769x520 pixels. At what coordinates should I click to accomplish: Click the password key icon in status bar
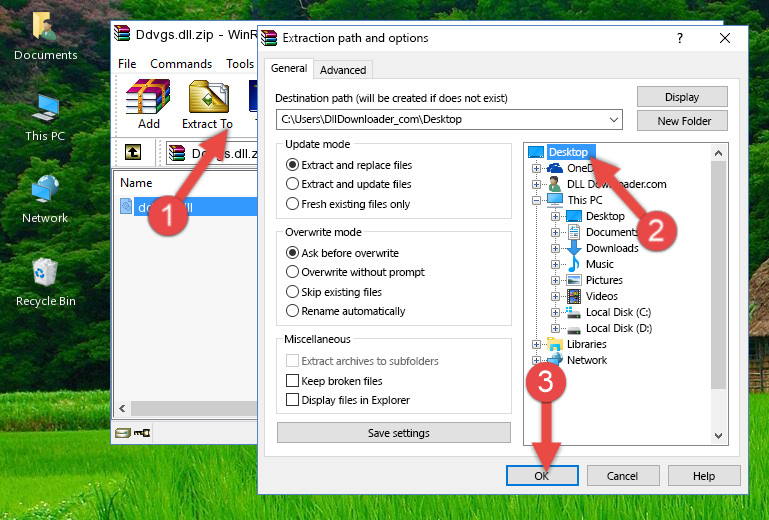pyautogui.click(x=142, y=433)
